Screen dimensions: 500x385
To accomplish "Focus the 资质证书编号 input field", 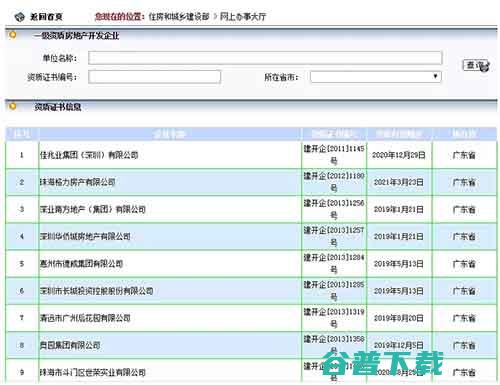I will click(154, 77).
